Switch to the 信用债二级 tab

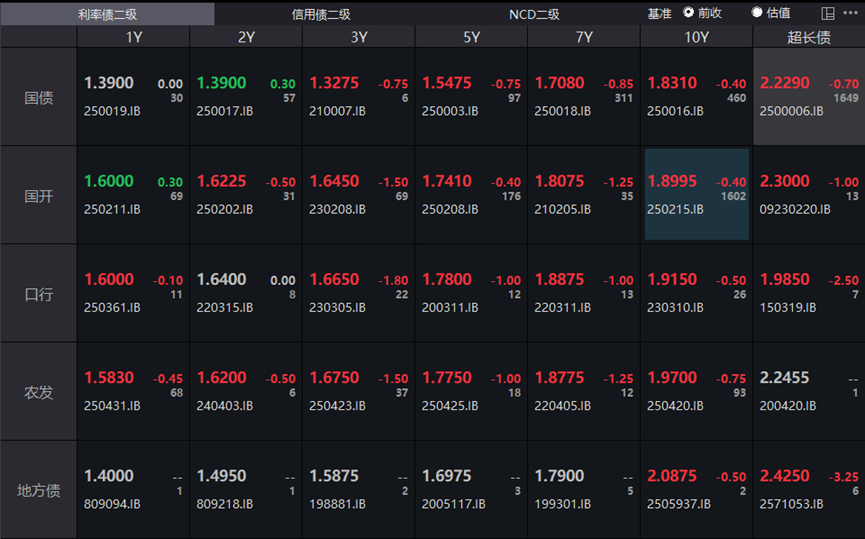pyautogui.click(x=321, y=14)
